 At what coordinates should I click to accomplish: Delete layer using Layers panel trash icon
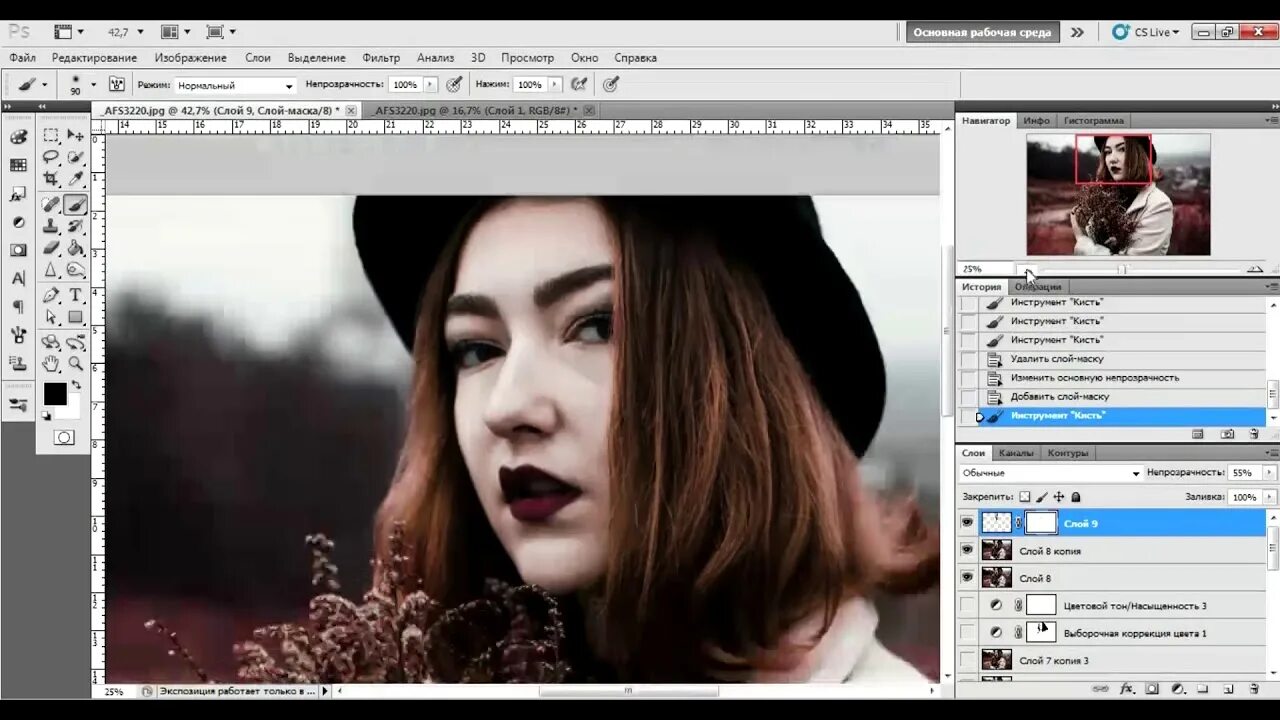[1253, 689]
